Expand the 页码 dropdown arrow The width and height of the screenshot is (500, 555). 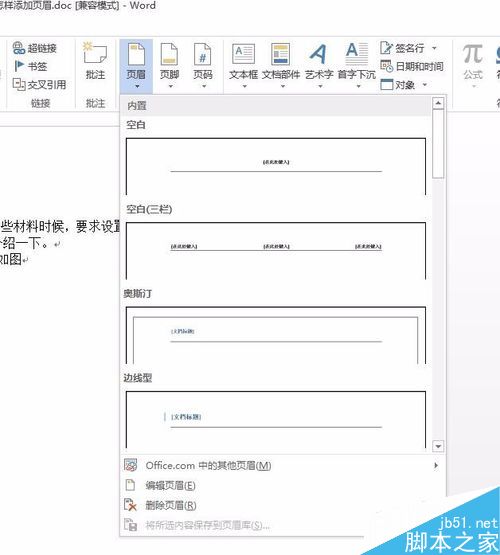click(x=203, y=86)
